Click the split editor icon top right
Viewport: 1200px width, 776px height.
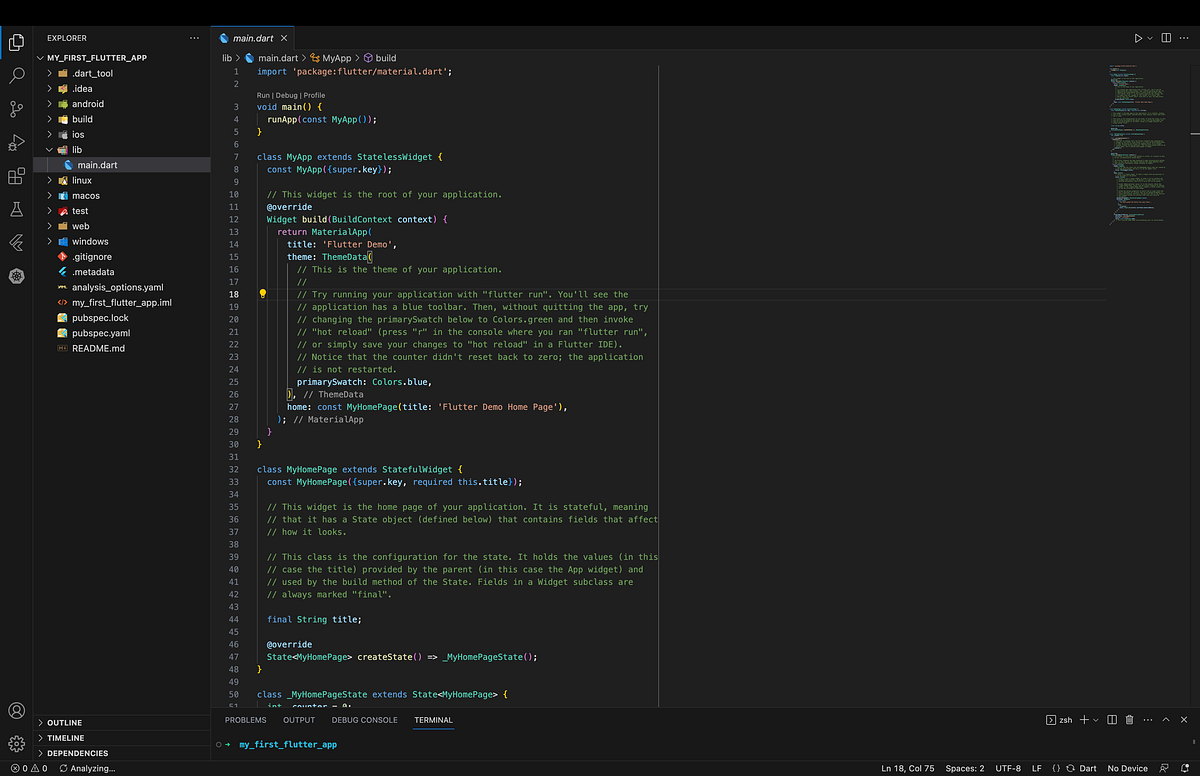tap(1166, 37)
